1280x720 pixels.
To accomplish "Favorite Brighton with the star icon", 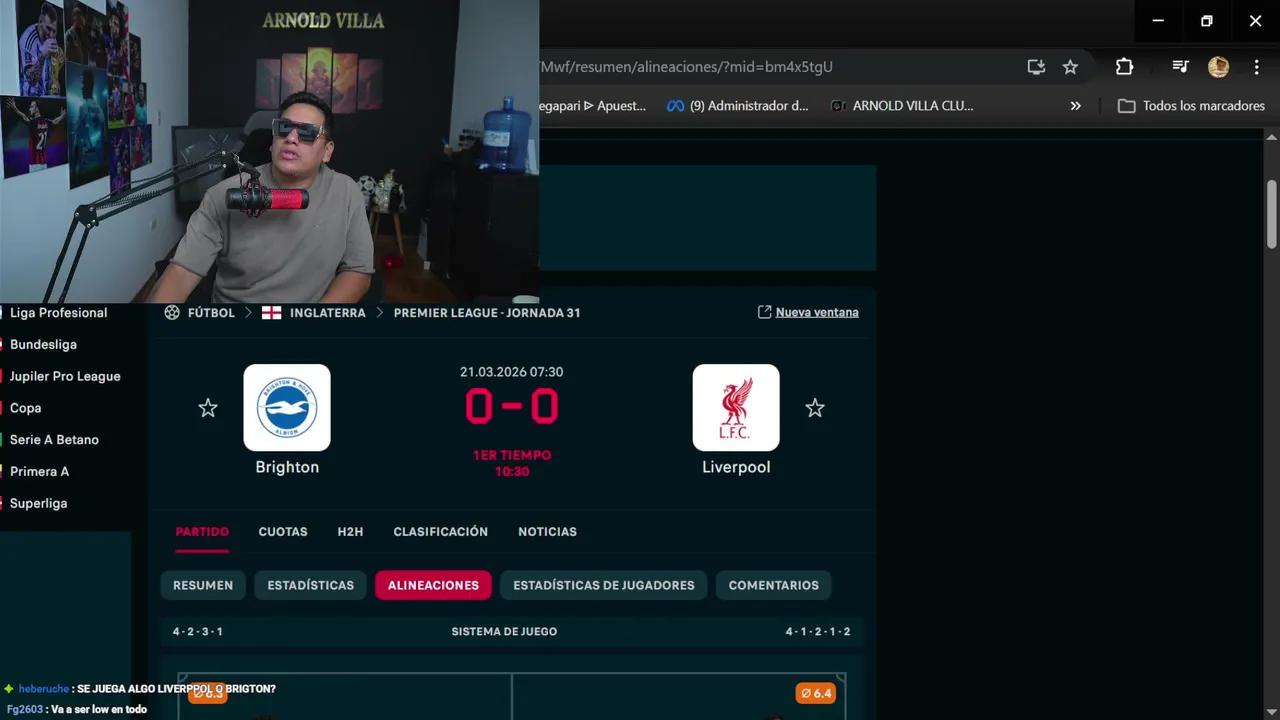I will (x=207, y=408).
